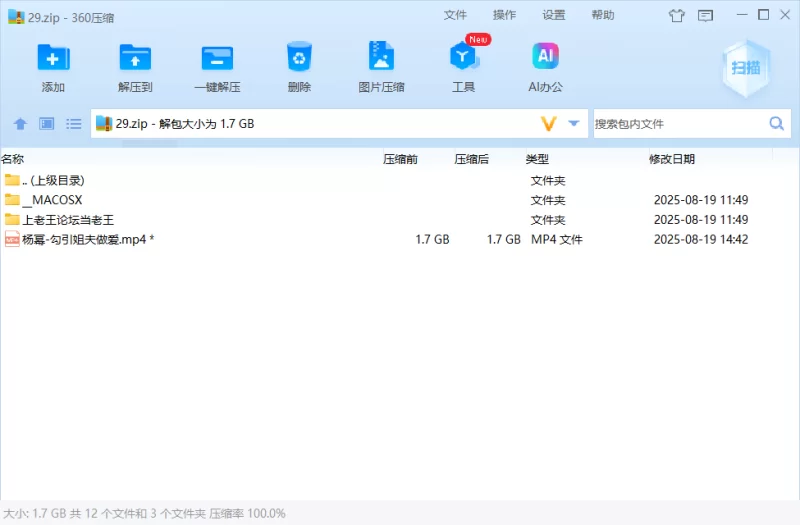Click the 360压缩 app logo in the title bar
This screenshot has height=525, width=800.
click(x=16, y=17)
